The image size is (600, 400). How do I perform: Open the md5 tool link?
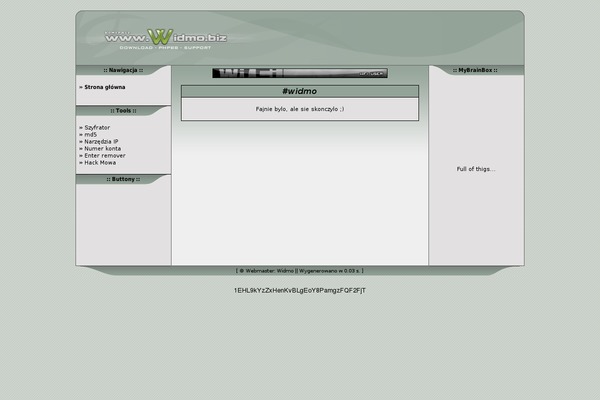(90, 135)
